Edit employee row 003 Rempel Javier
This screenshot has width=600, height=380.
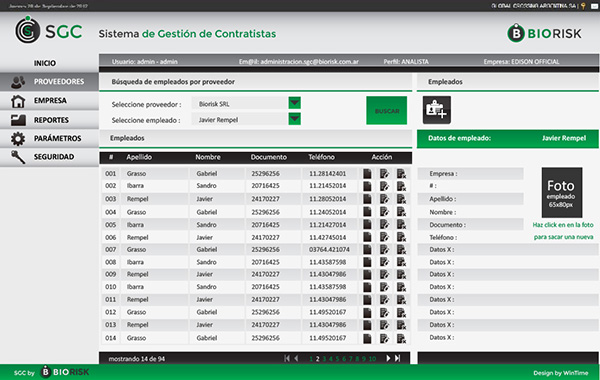[384, 199]
